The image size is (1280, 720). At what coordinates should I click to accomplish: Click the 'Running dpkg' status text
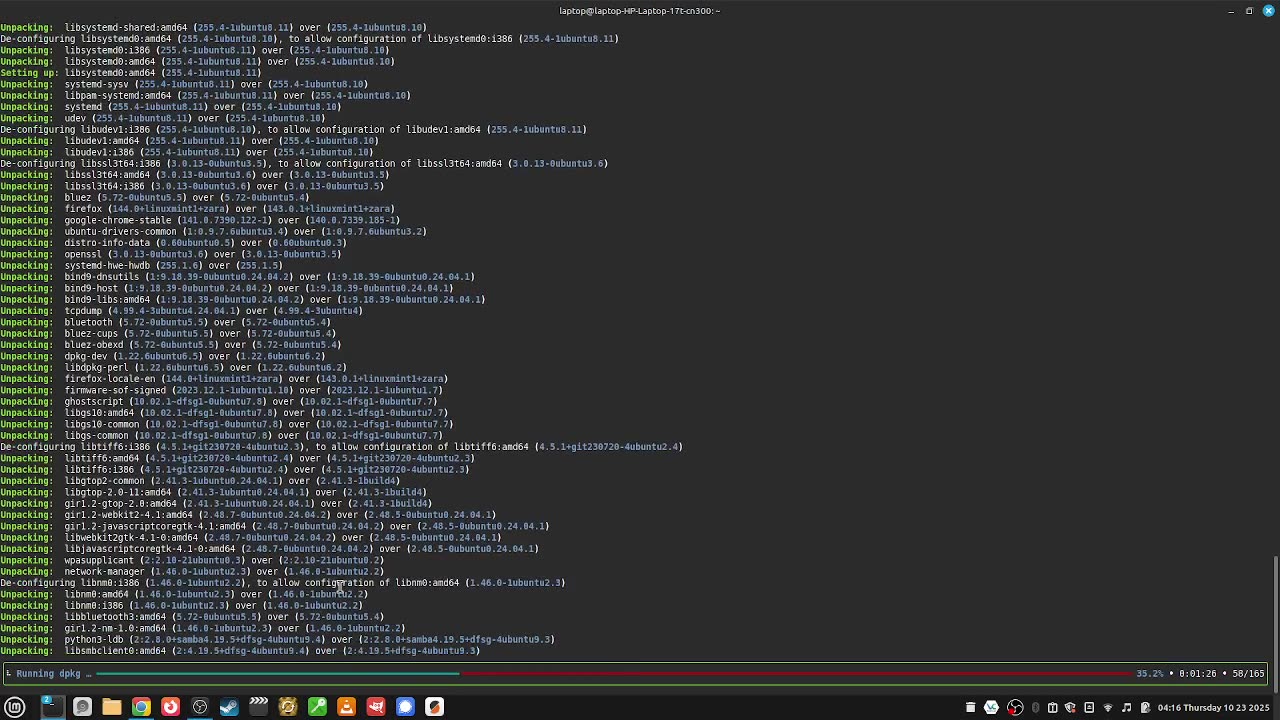click(54, 673)
